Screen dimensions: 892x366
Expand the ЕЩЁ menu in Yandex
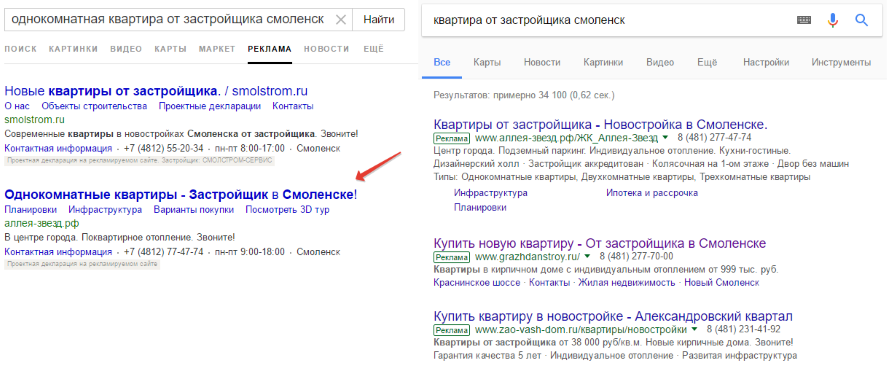373,49
